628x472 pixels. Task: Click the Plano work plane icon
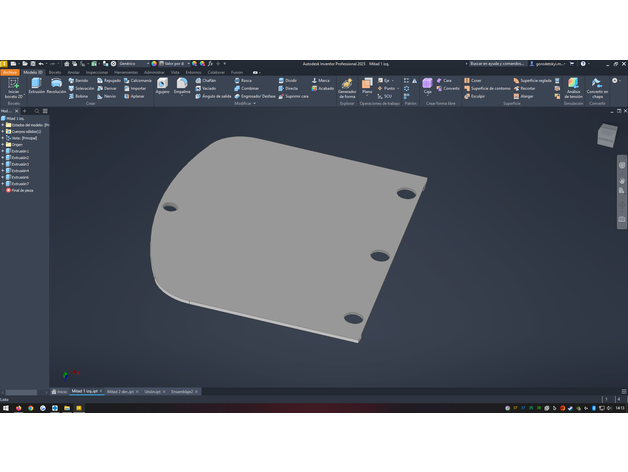pyautogui.click(x=367, y=86)
